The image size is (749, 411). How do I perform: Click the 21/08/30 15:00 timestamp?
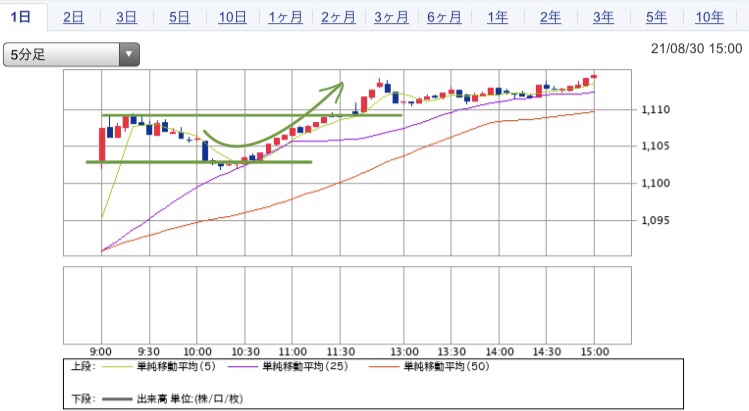click(696, 49)
